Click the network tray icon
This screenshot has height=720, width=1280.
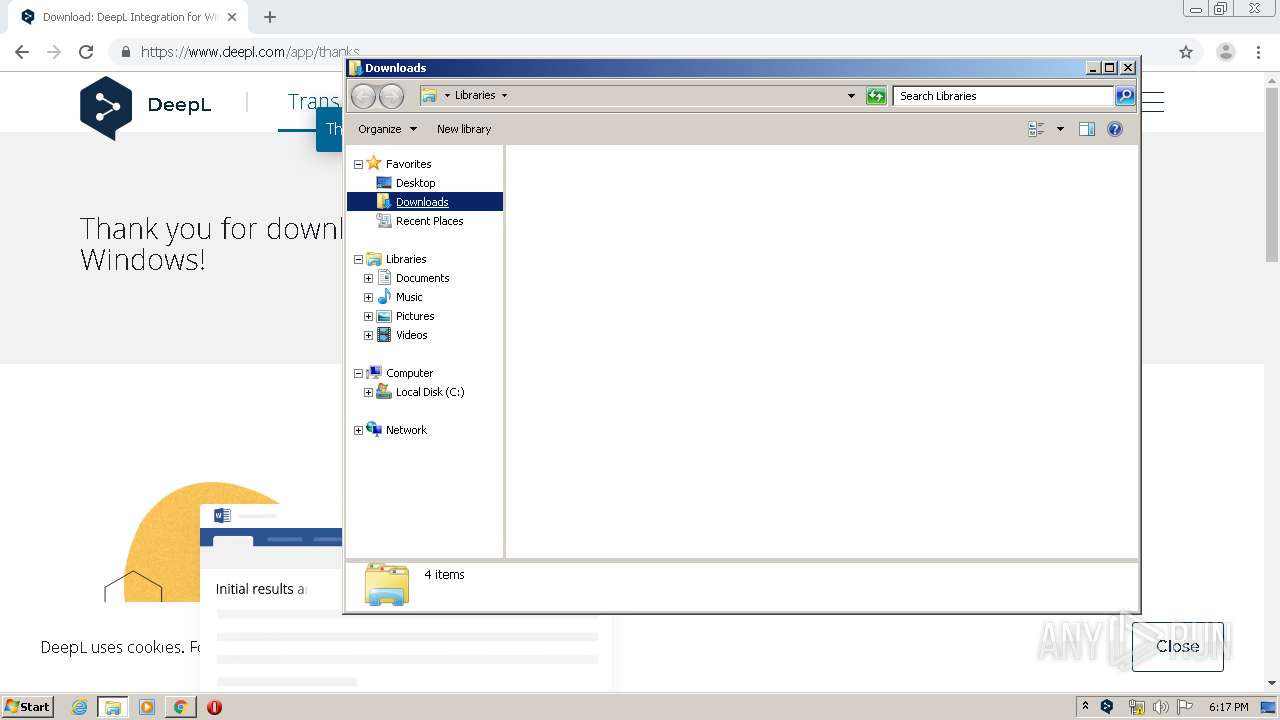pos(1136,707)
